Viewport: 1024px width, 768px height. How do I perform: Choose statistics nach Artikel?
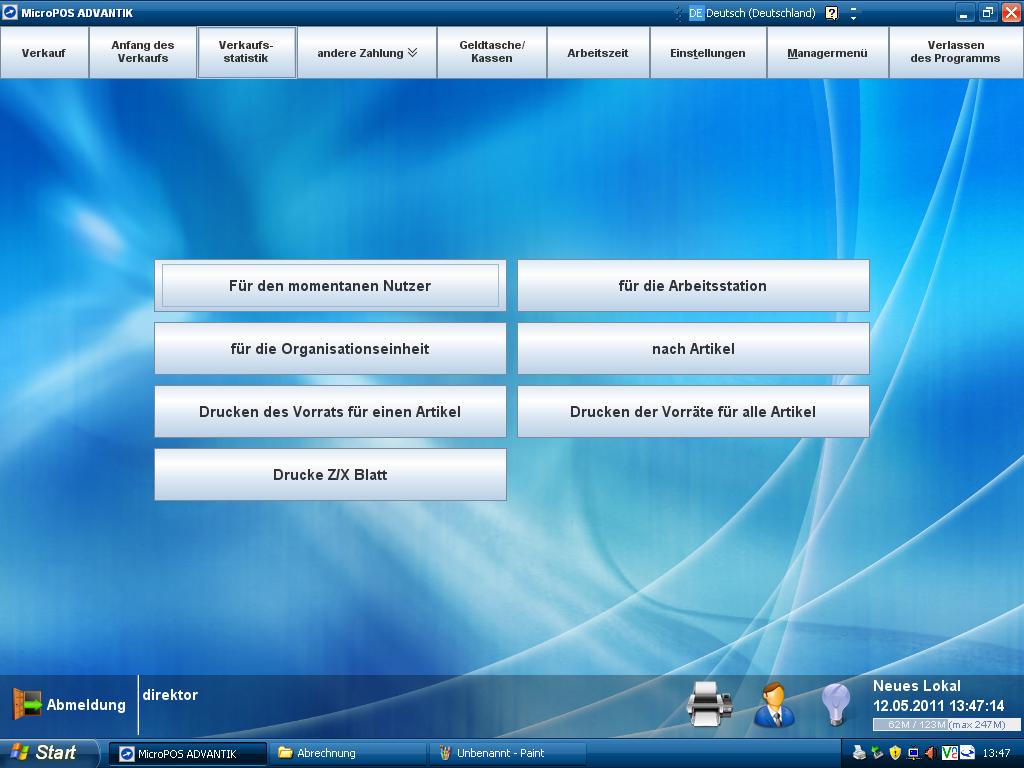pos(693,349)
